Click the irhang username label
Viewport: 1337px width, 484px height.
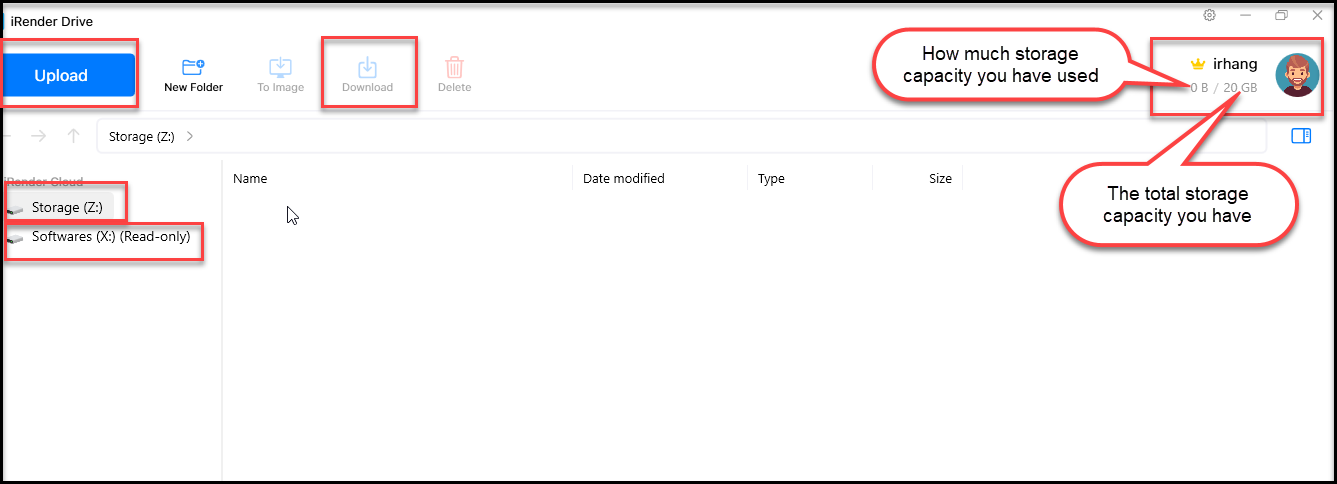click(1235, 64)
